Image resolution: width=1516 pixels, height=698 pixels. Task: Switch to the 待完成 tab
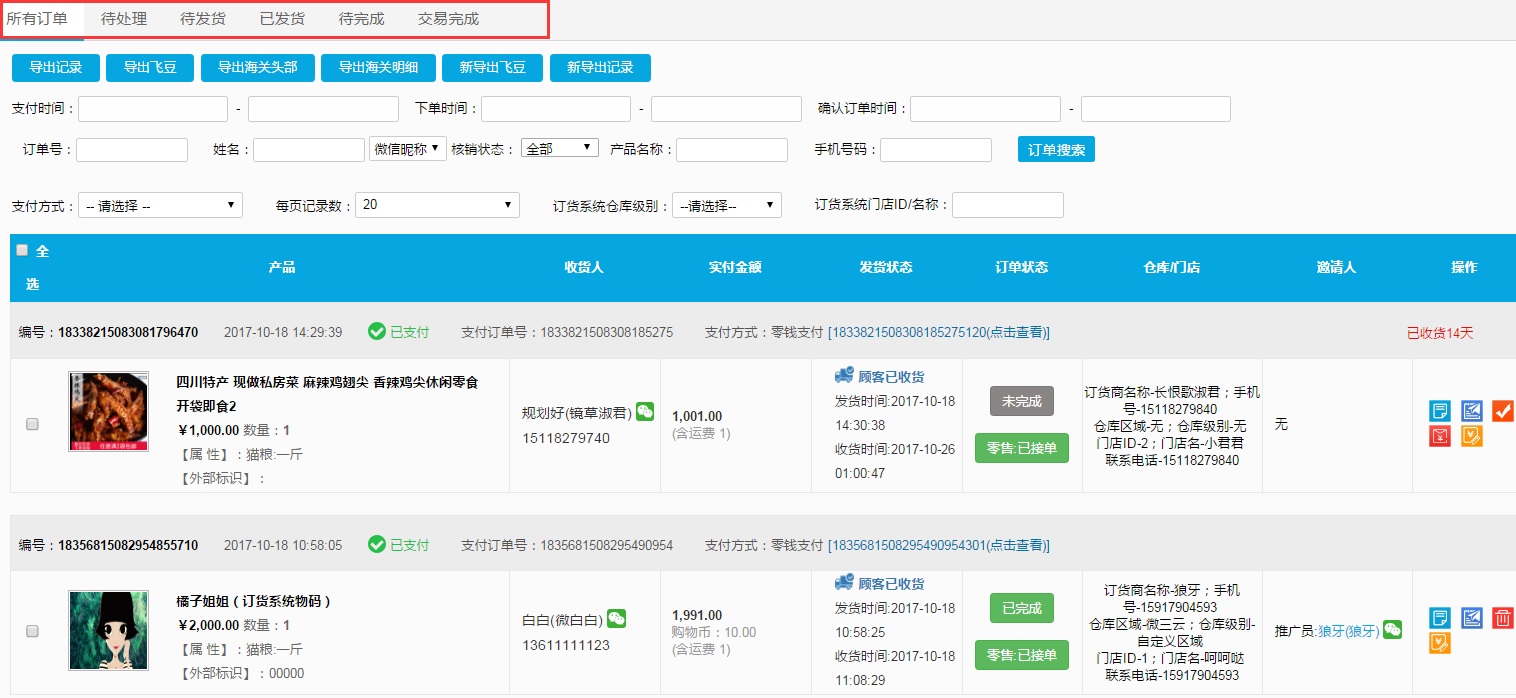tap(361, 19)
